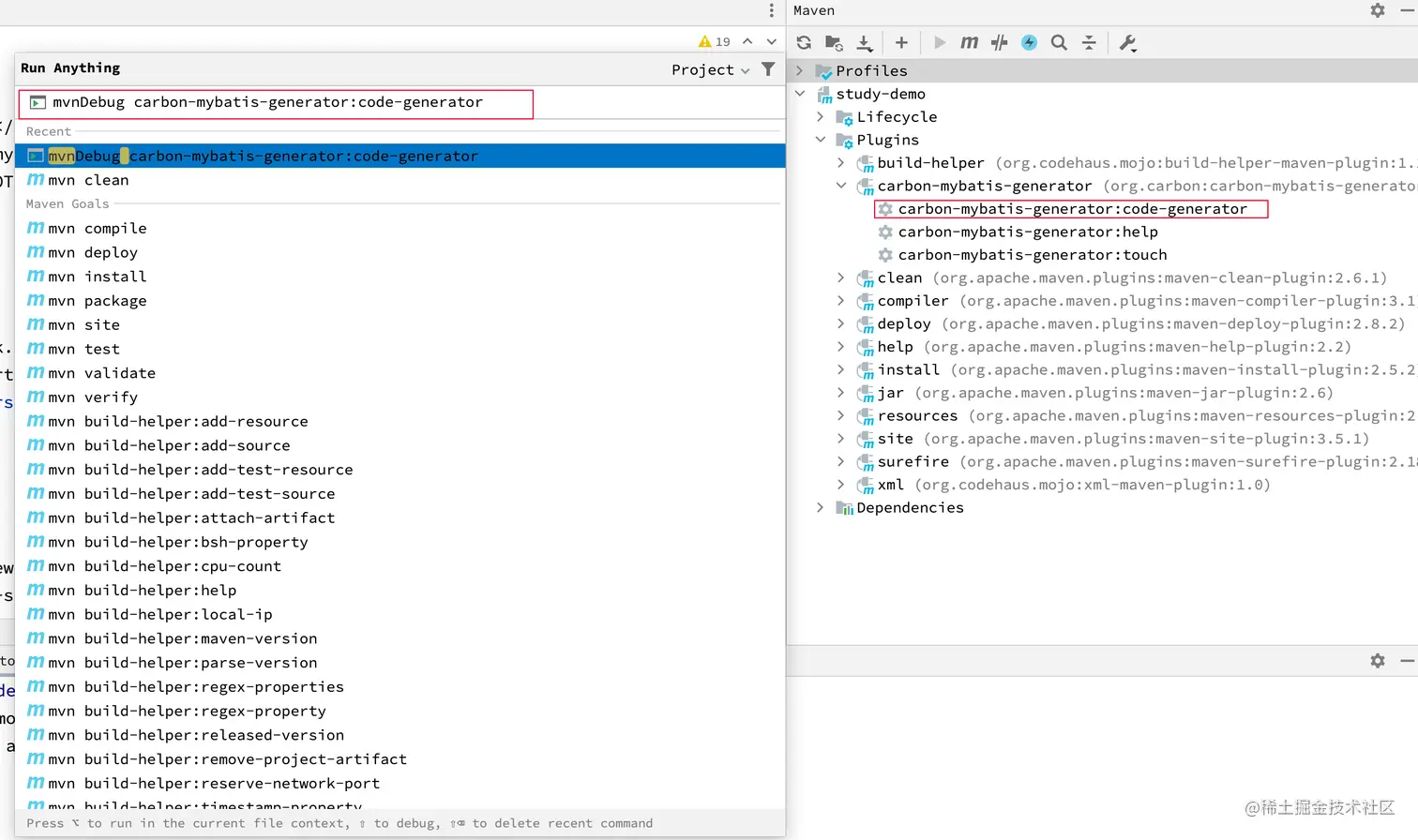This screenshot has width=1418, height=840.
Task: Go to the next highlighted problem
Action: pos(772,41)
